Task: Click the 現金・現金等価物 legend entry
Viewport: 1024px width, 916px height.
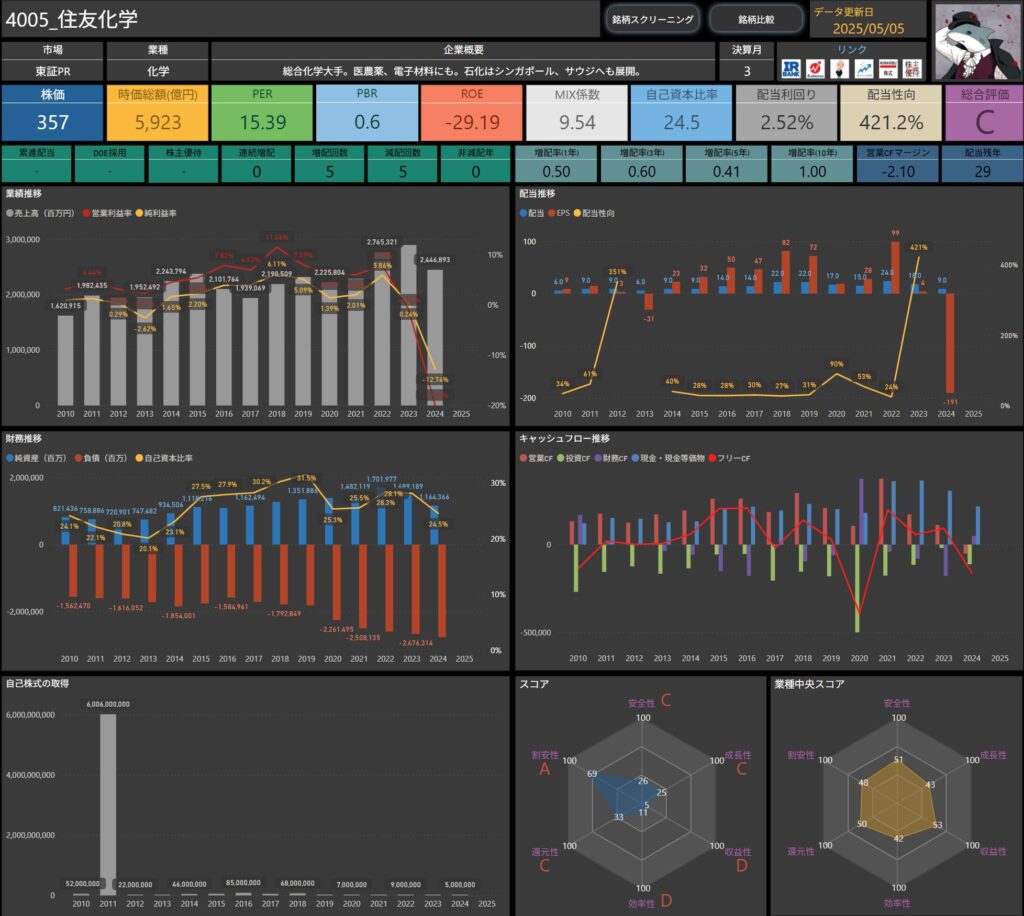Action: [x=668, y=458]
